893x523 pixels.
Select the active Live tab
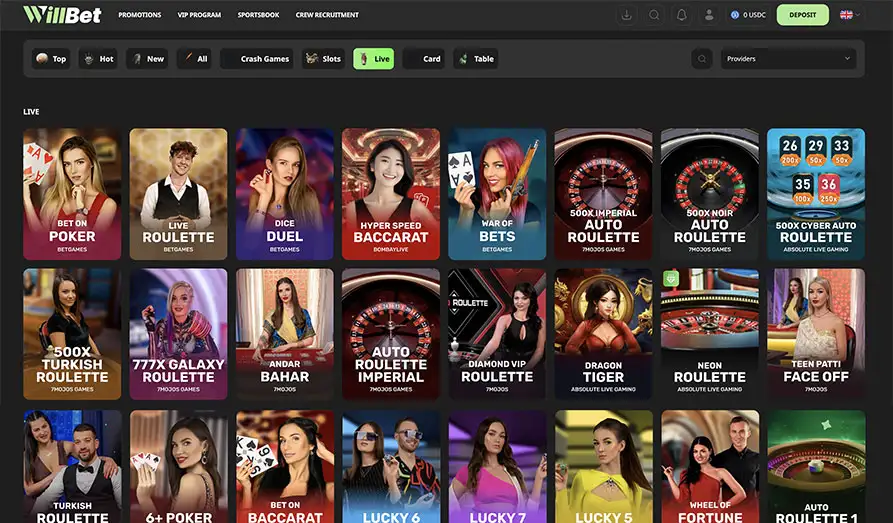pyautogui.click(x=374, y=59)
